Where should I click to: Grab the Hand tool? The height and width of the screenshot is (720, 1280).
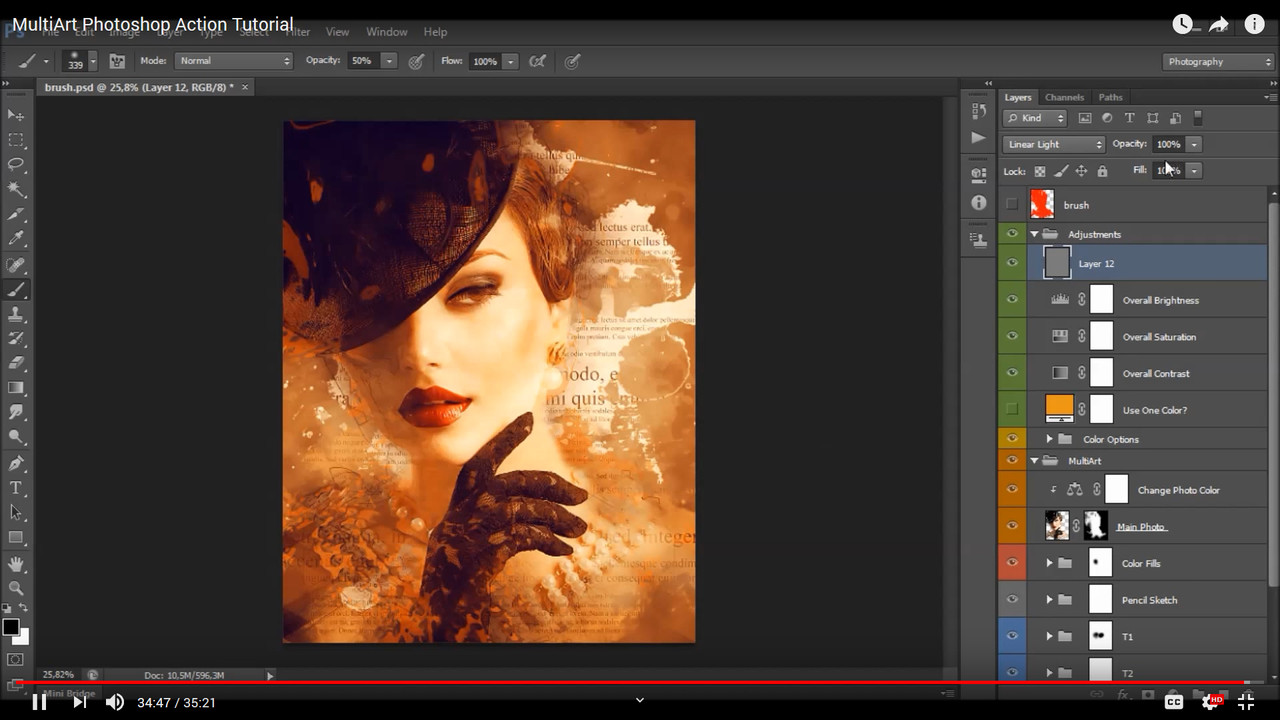coord(15,564)
